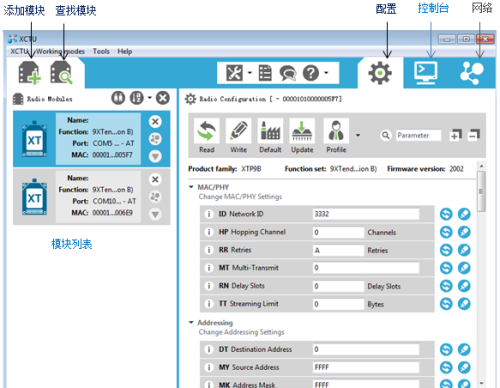Screen dimensions: 500x388
Task: Click the Read settings button
Action: (x=207, y=136)
